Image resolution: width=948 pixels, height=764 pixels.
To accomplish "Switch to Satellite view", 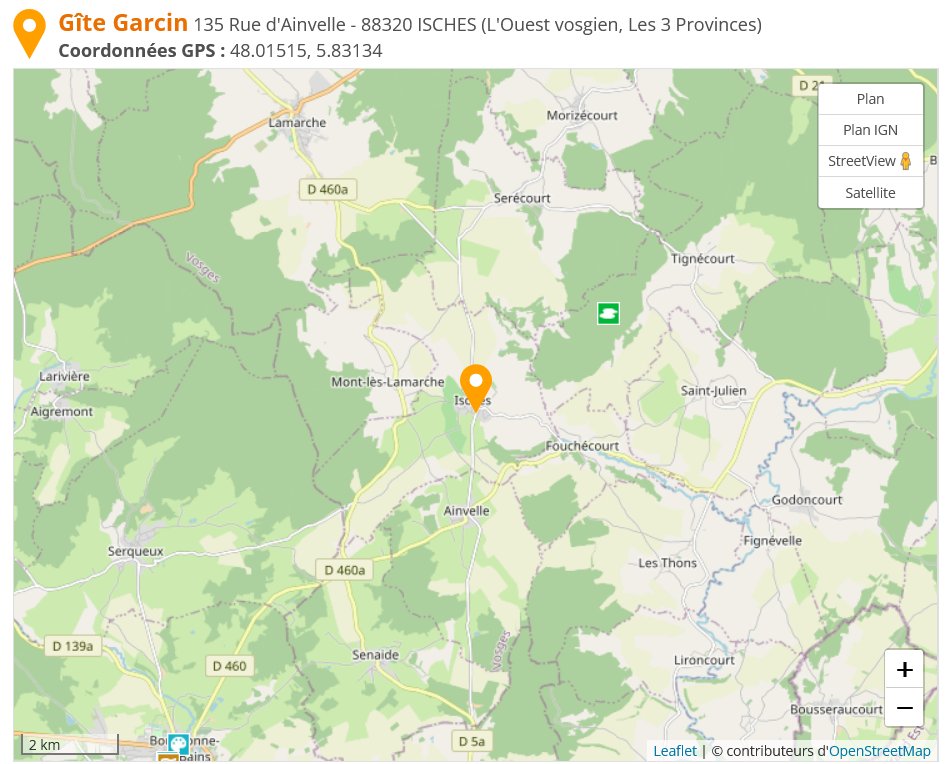I will 870,193.
